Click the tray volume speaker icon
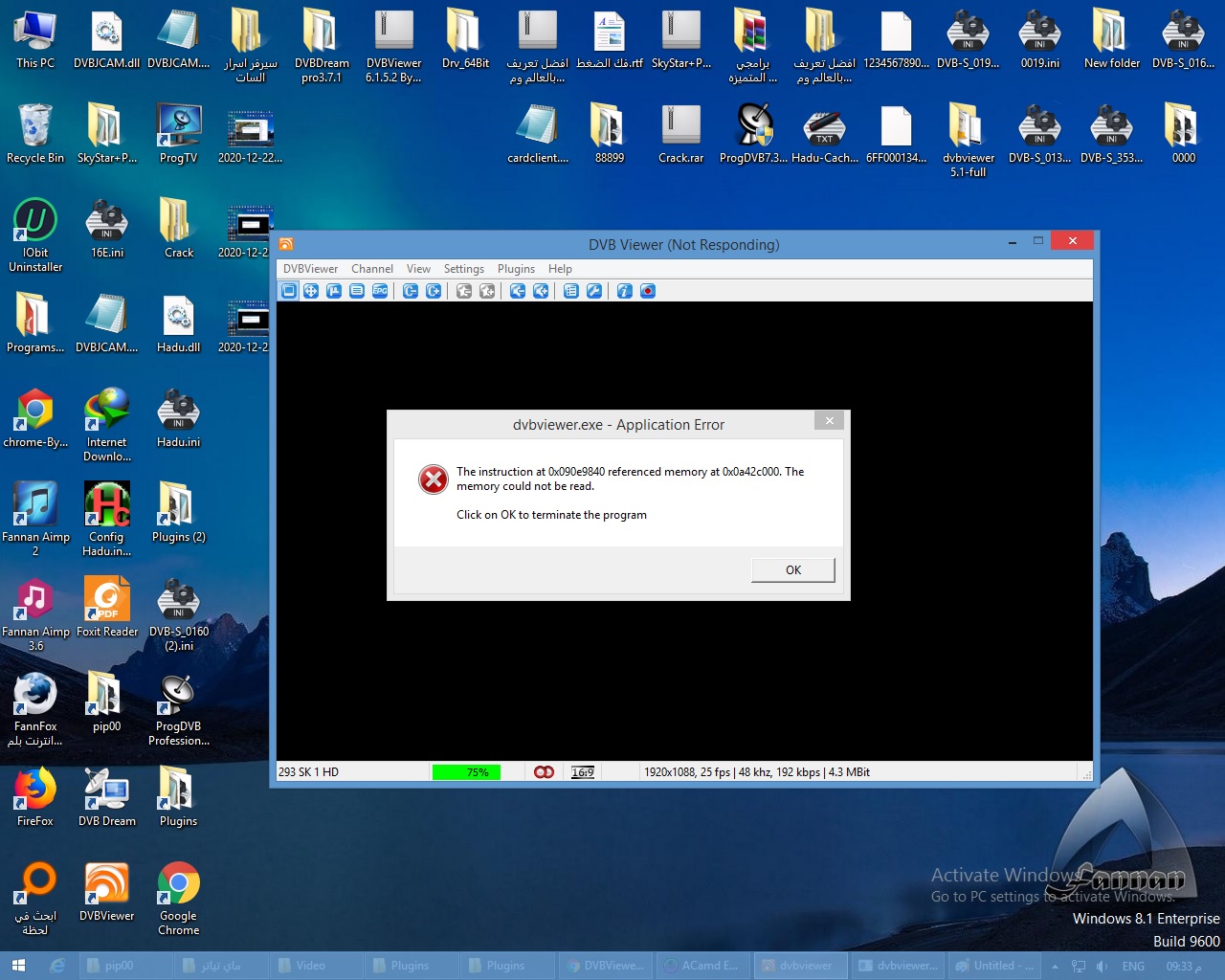Screen dimensions: 1225x980 click(1102, 967)
